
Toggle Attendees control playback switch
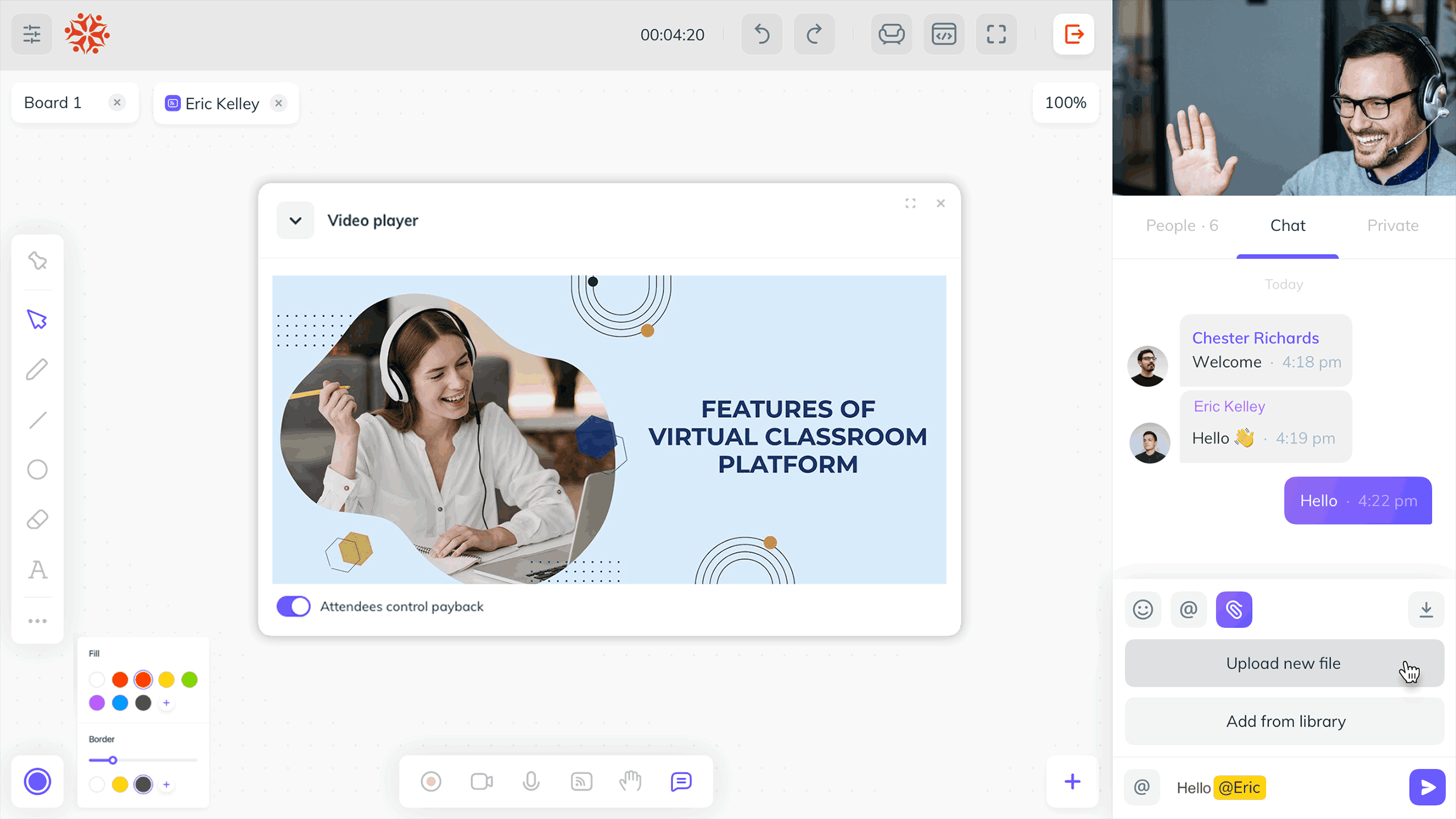tap(294, 606)
